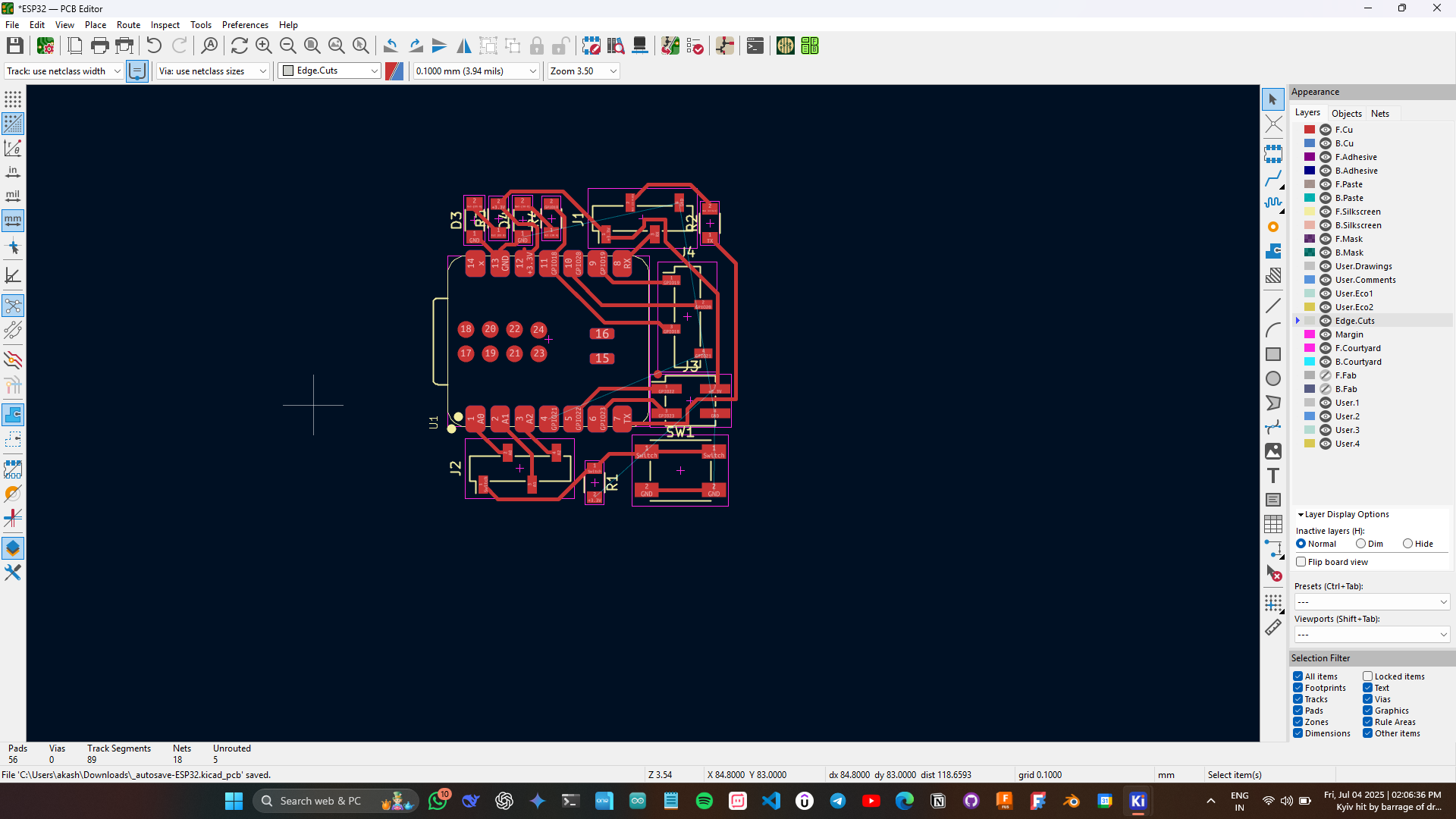Click the taskbar Search web & PC box
This screenshot has width=1456, height=819.
click(334, 801)
